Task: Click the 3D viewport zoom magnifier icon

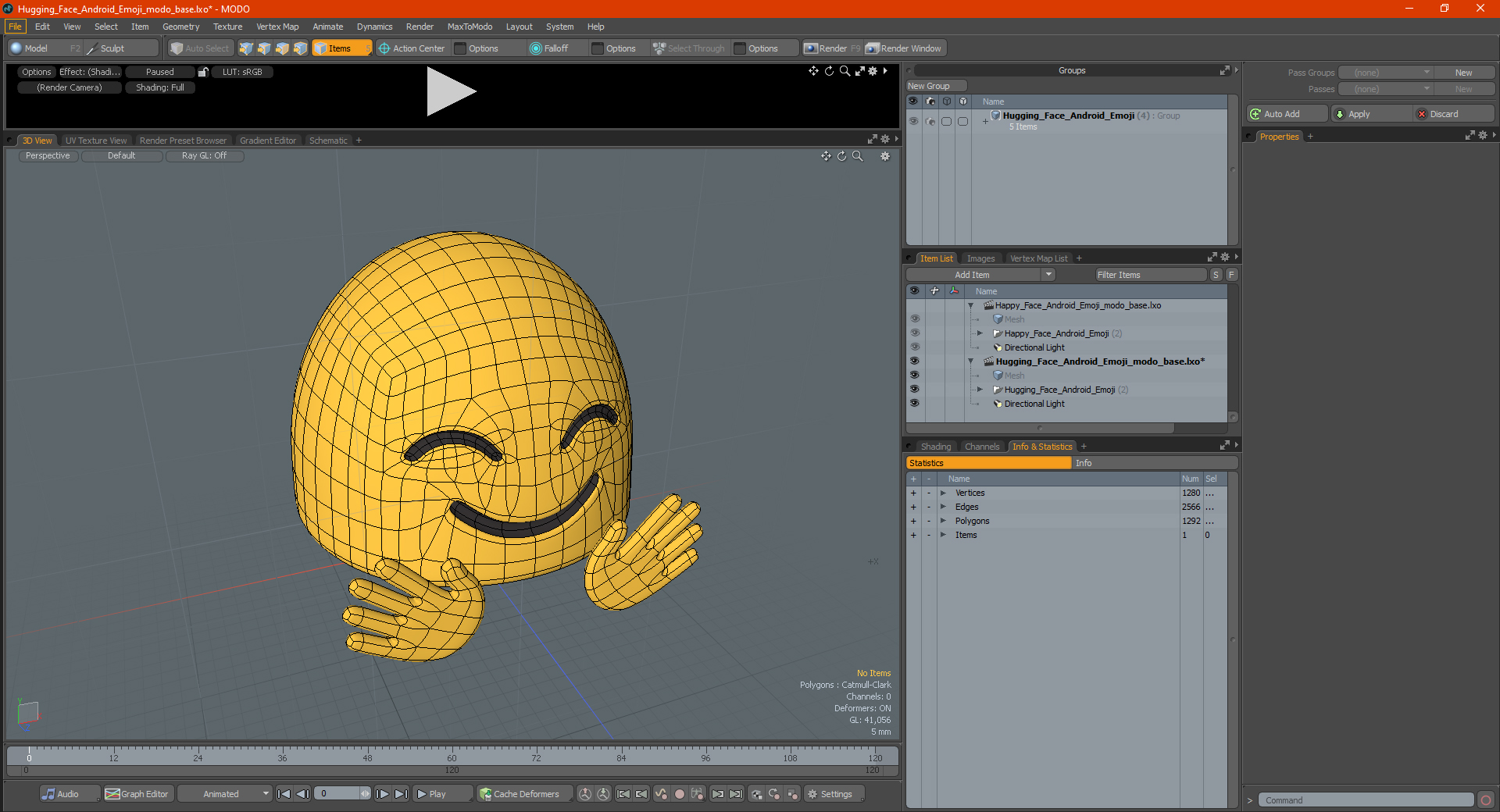Action: [858, 156]
